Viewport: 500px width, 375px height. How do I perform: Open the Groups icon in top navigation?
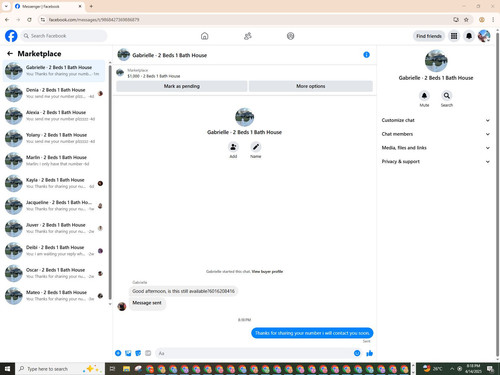[291, 36]
